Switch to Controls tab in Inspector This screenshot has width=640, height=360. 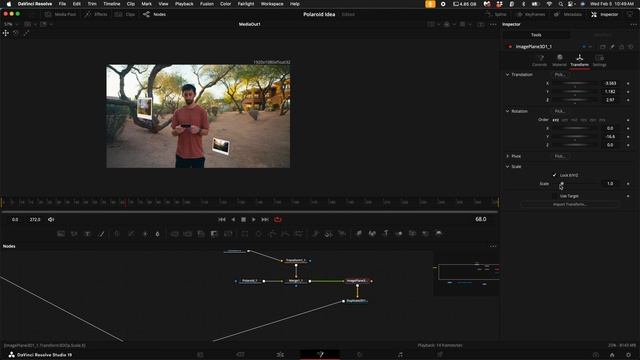(x=540, y=60)
